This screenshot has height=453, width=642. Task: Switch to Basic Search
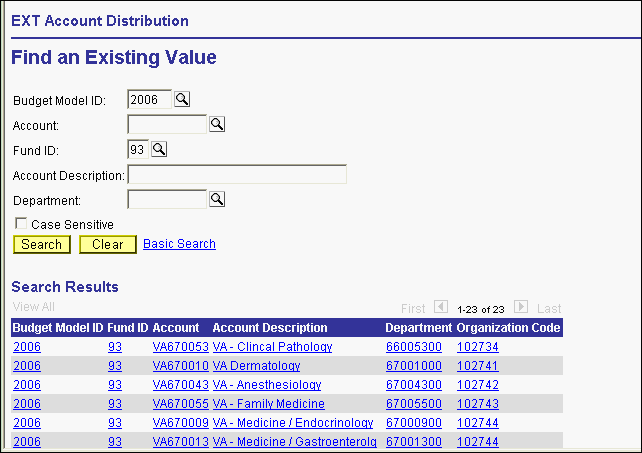click(179, 244)
